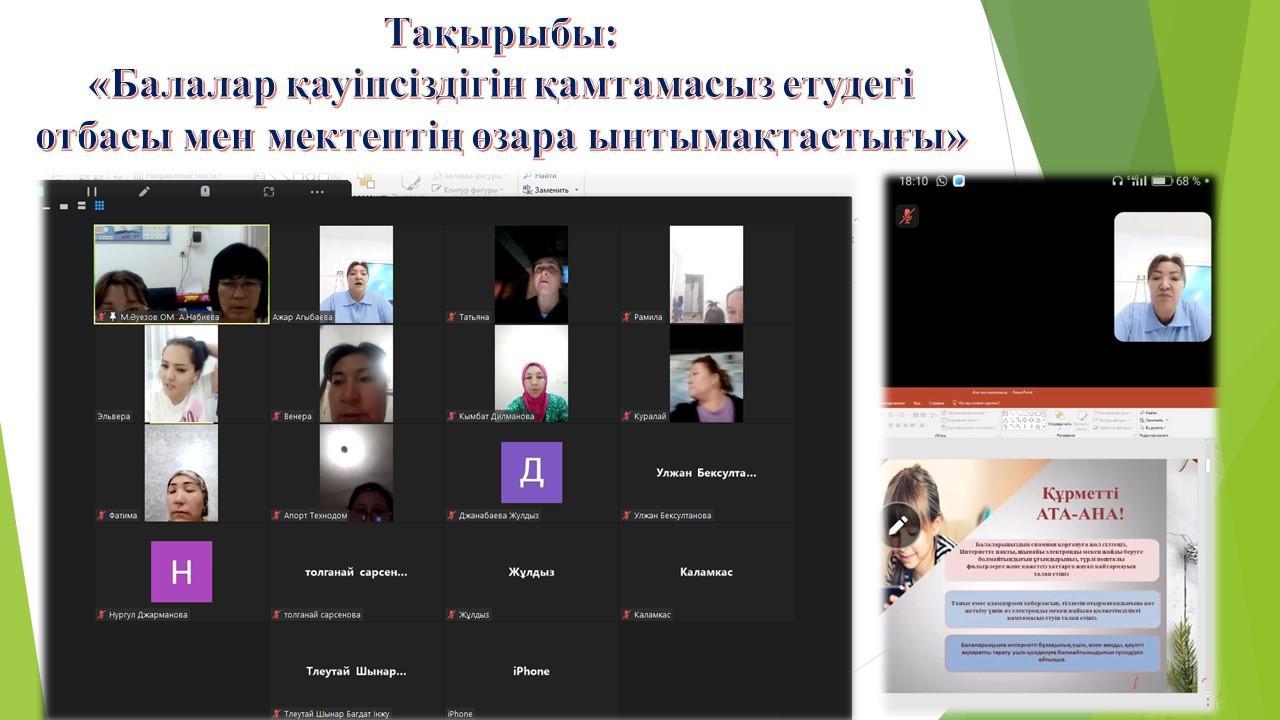Click the Найти button

point(540,175)
